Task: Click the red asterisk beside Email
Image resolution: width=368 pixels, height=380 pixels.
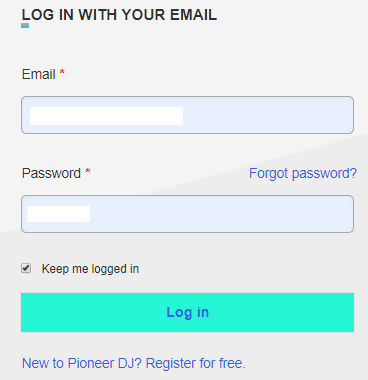Action: (x=62, y=72)
